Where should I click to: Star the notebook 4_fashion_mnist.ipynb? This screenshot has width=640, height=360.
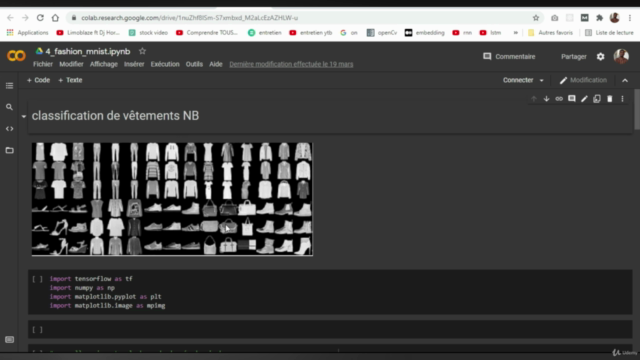[x=142, y=51]
